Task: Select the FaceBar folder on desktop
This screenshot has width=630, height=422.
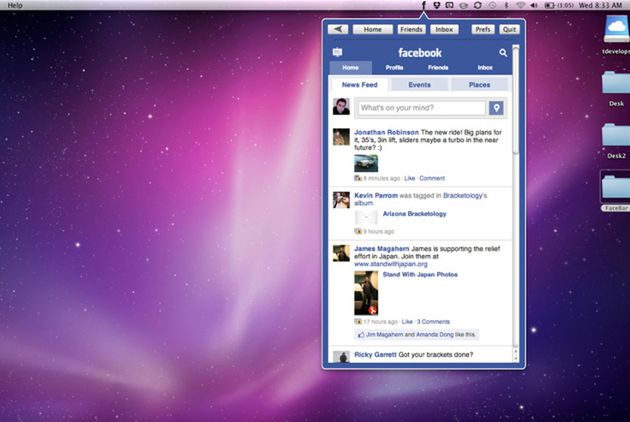Action: 616,187
